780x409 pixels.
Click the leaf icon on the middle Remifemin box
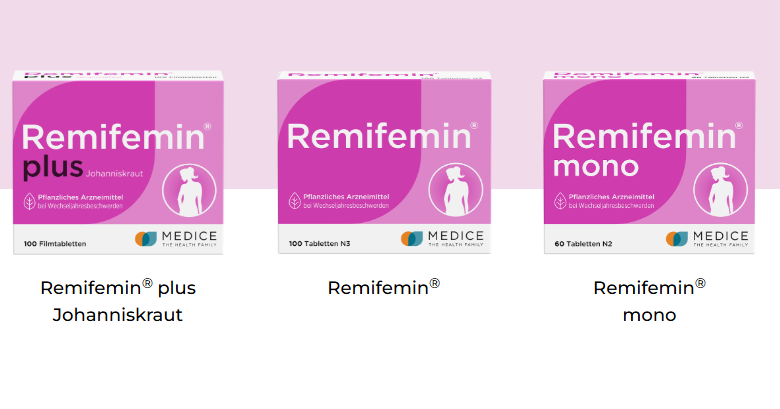click(x=295, y=201)
